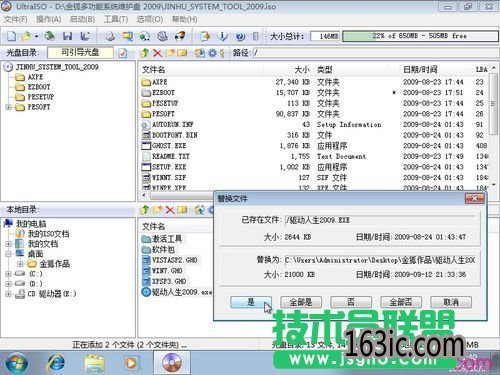Expand the 金狐作品 folder node

20,264
